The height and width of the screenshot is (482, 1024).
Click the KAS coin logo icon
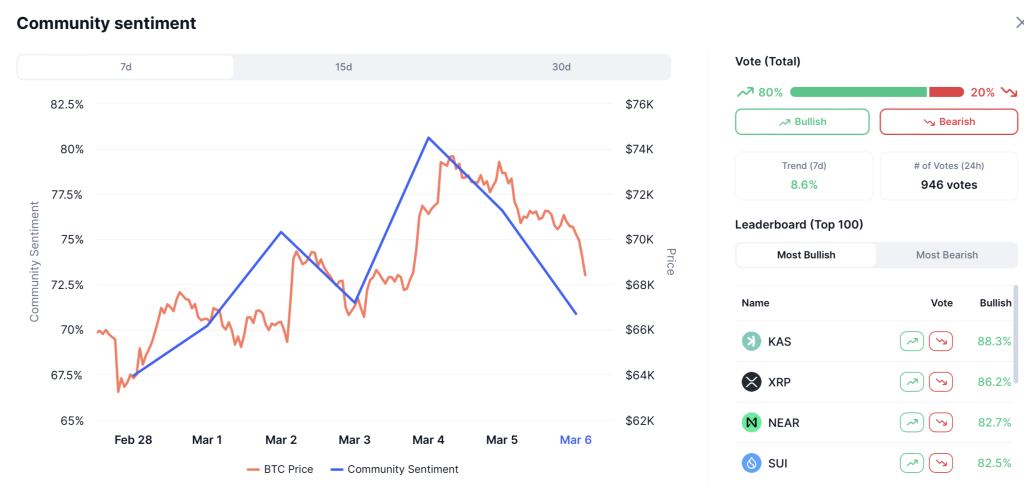[x=752, y=341]
